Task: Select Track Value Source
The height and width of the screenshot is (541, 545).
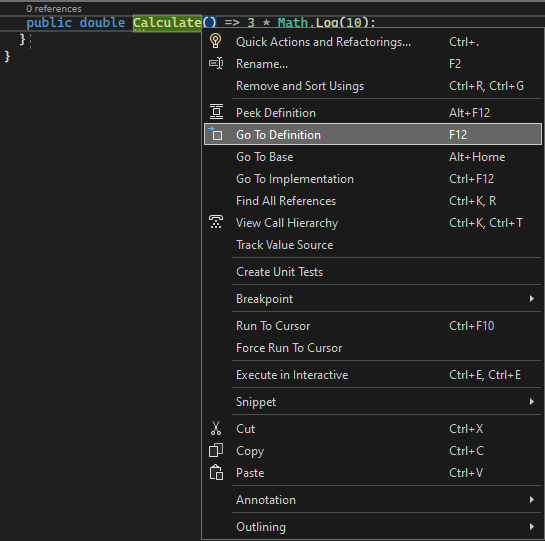Action: (373, 245)
